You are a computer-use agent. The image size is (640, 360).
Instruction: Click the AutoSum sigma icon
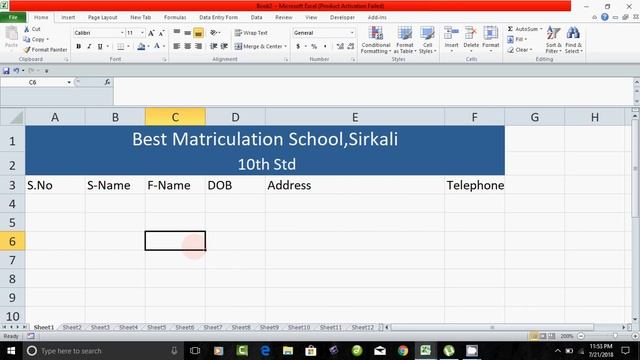[x=510, y=29]
